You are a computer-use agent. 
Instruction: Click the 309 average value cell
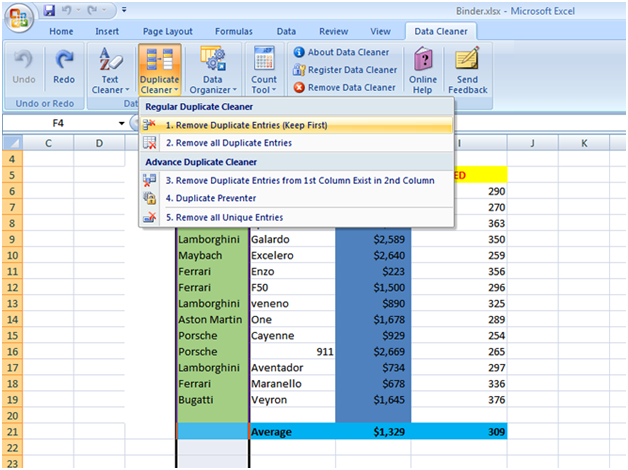(459, 432)
